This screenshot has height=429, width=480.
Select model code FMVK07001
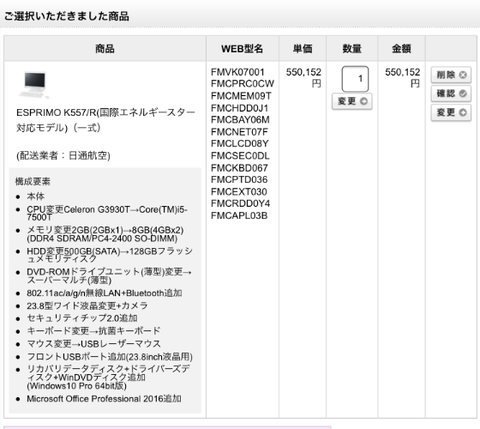click(238, 72)
